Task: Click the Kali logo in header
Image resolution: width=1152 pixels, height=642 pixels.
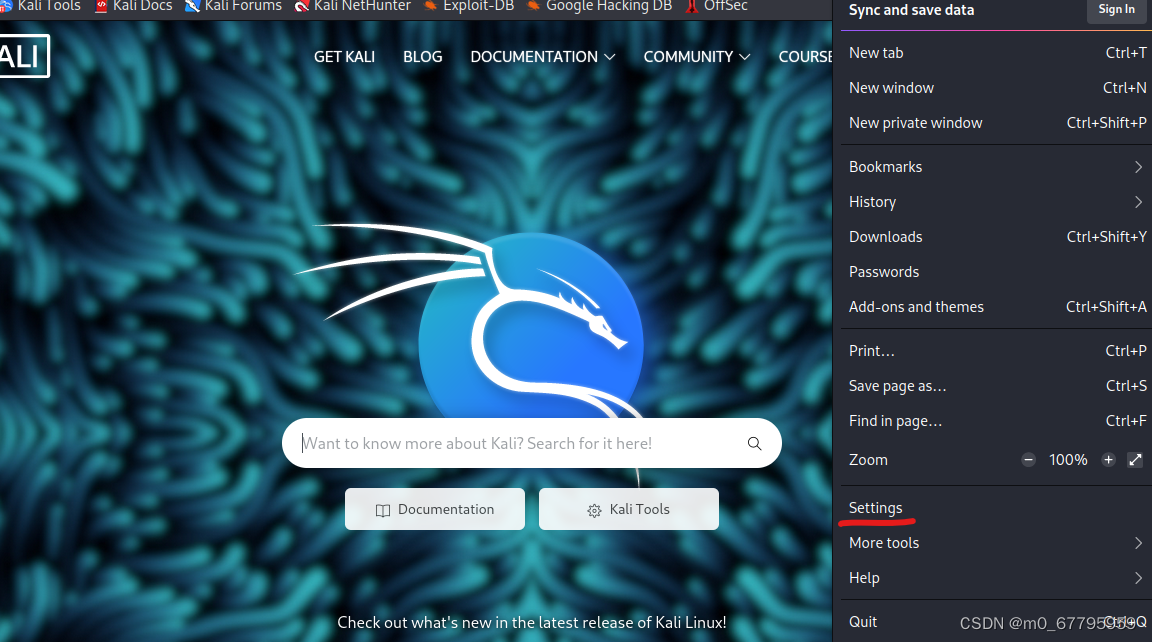Action: (x=24, y=56)
